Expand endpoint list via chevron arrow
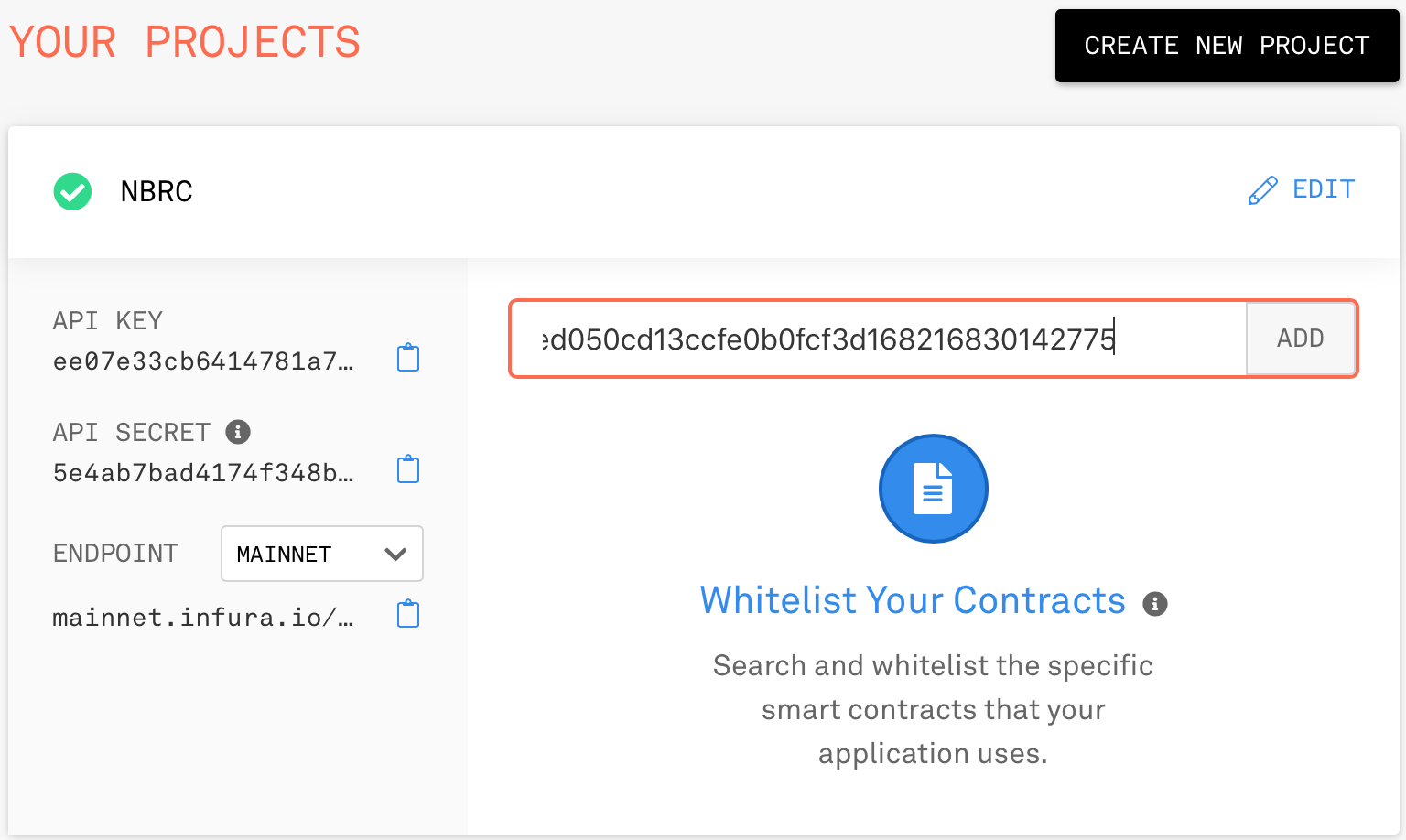The image size is (1406, 840). coord(395,554)
